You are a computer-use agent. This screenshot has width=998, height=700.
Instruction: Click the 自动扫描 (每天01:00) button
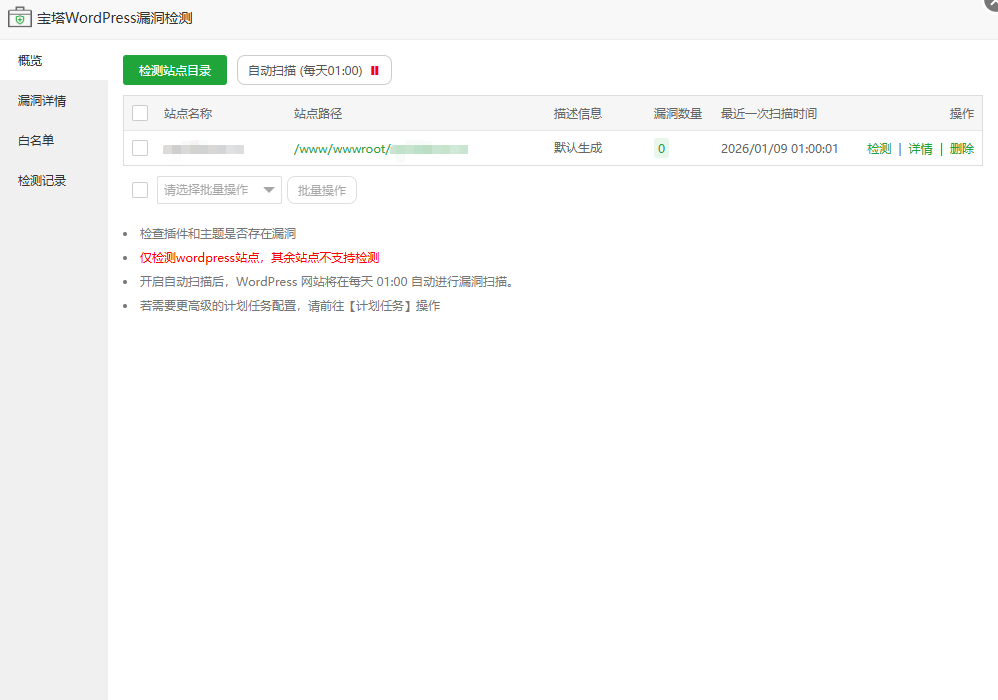[x=305, y=70]
